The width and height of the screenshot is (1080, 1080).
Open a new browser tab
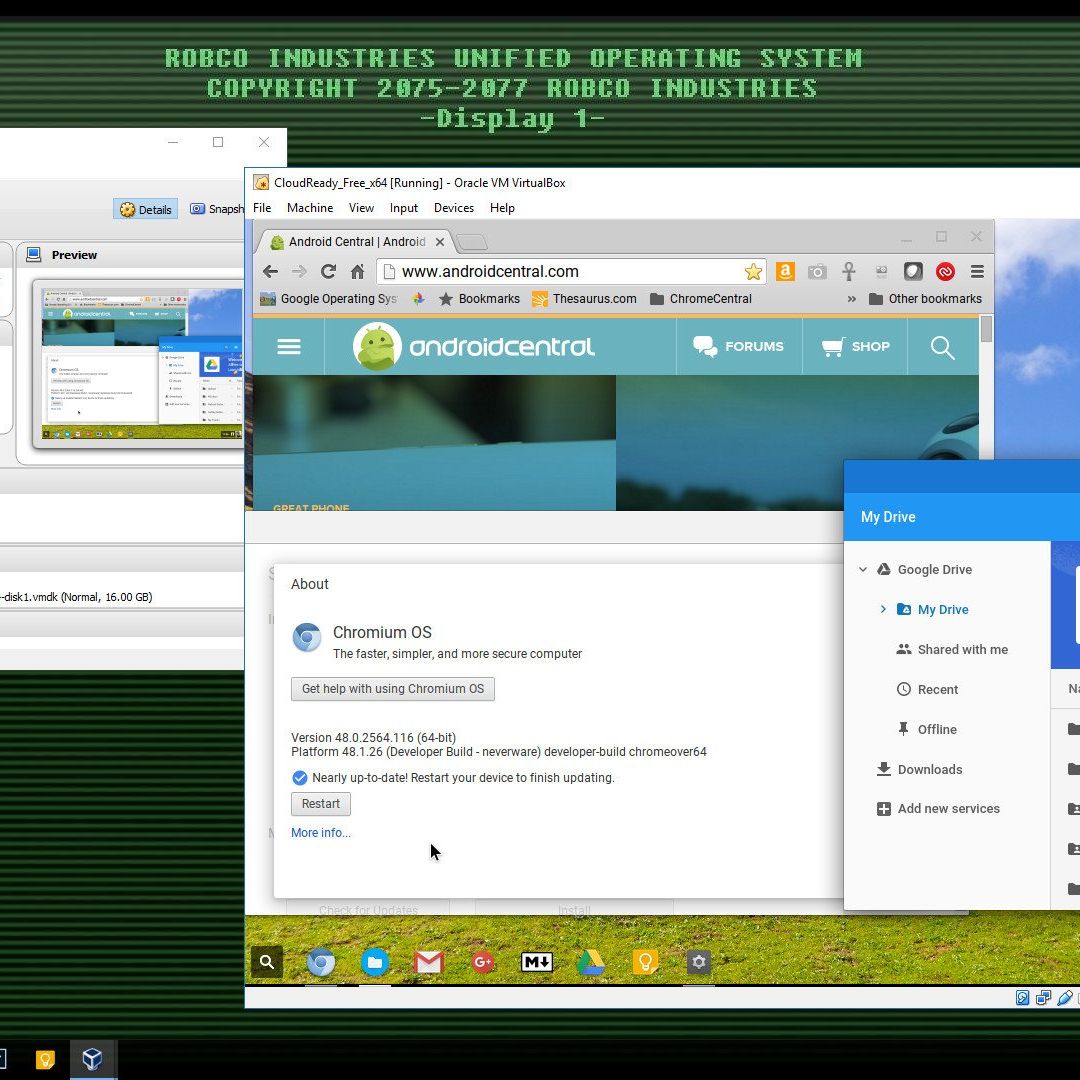point(472,242)
